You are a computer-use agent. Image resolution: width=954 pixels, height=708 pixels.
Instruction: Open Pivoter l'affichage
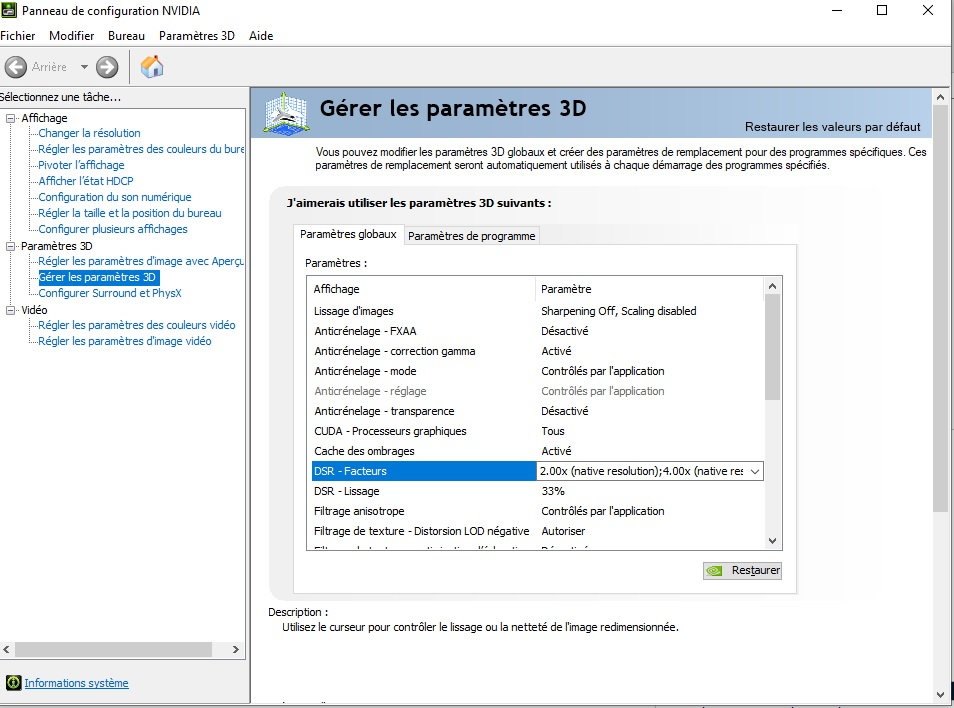[x=82, y=165]
